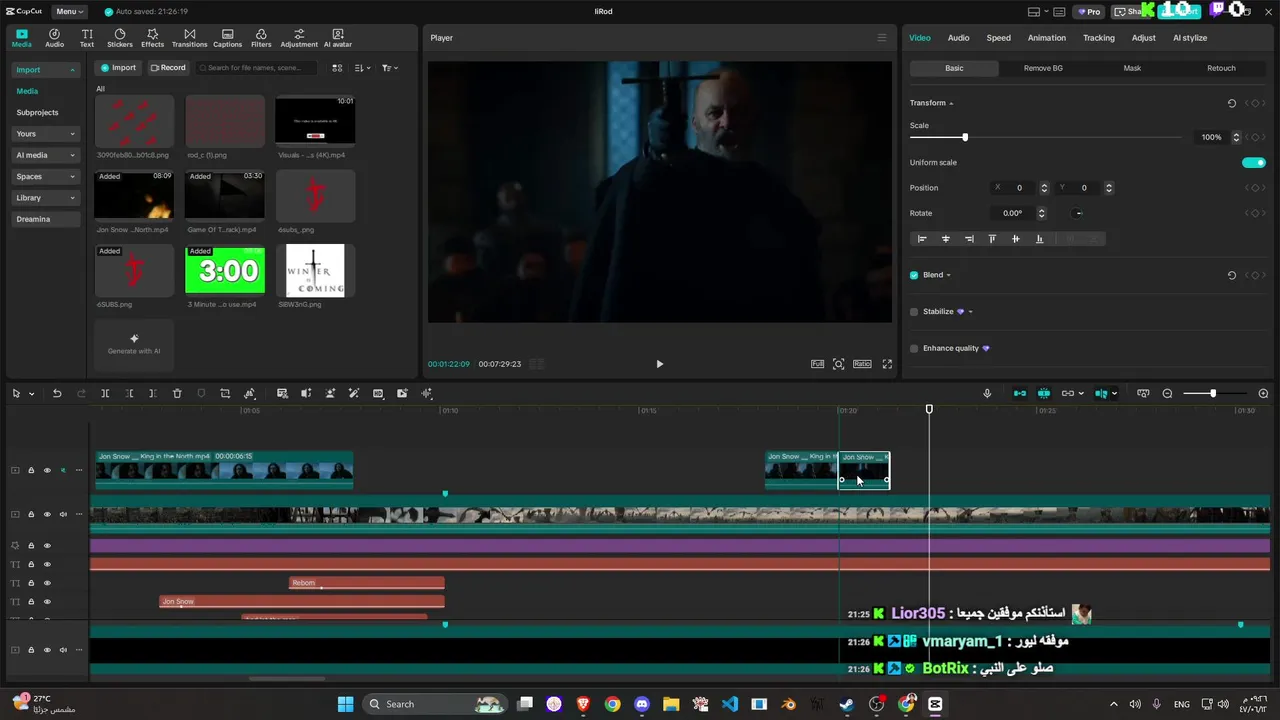
Task: Toggle main track magnet
Action: [x=1020, y=393]
